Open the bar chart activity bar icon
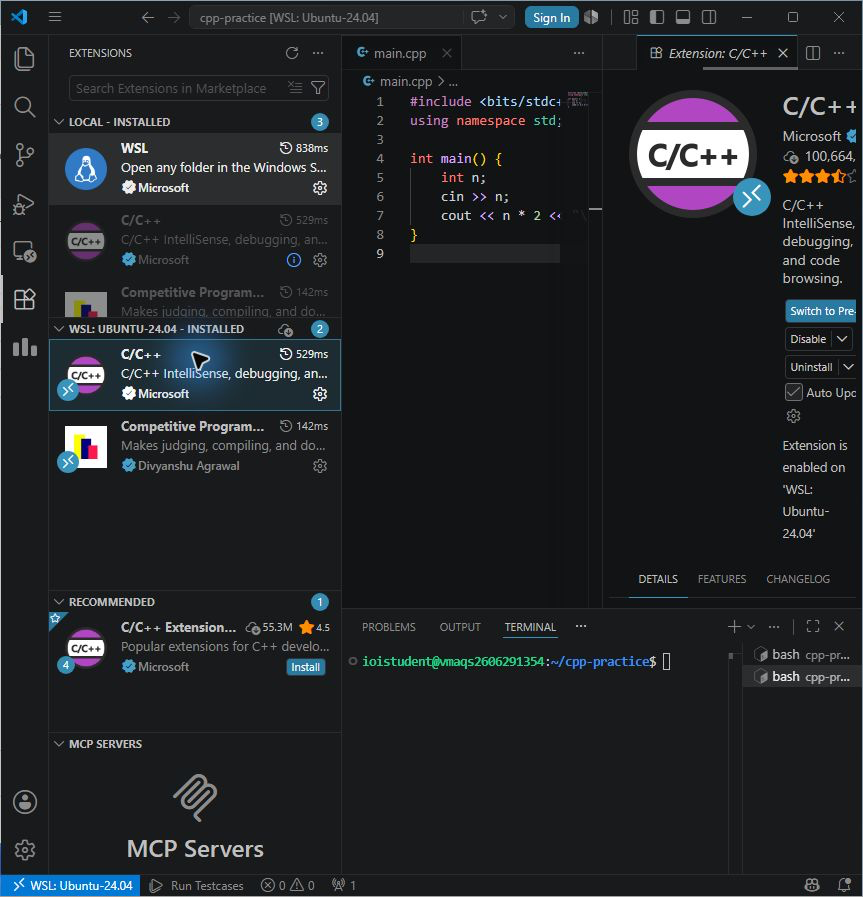The image size is (863, 897). tap(24, 347)
